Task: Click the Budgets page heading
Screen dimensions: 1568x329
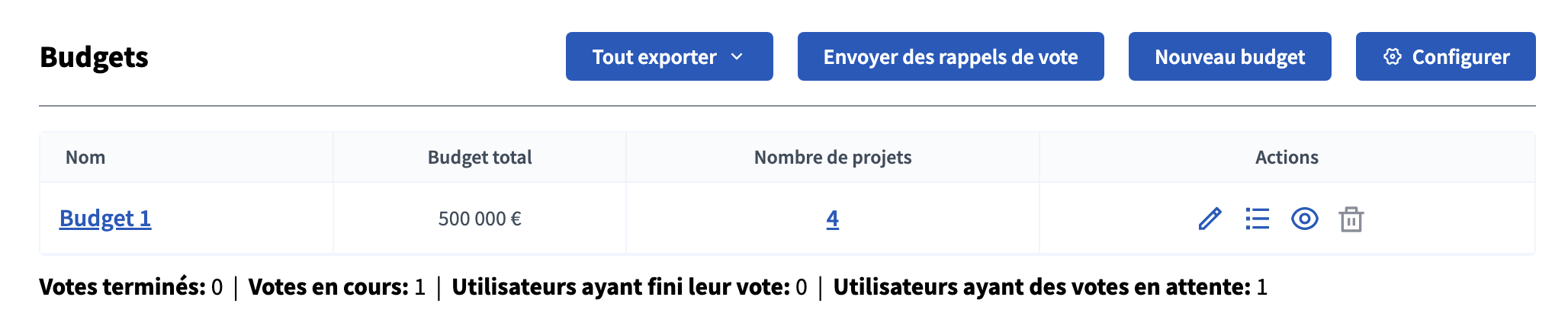Action: (94, 57)
